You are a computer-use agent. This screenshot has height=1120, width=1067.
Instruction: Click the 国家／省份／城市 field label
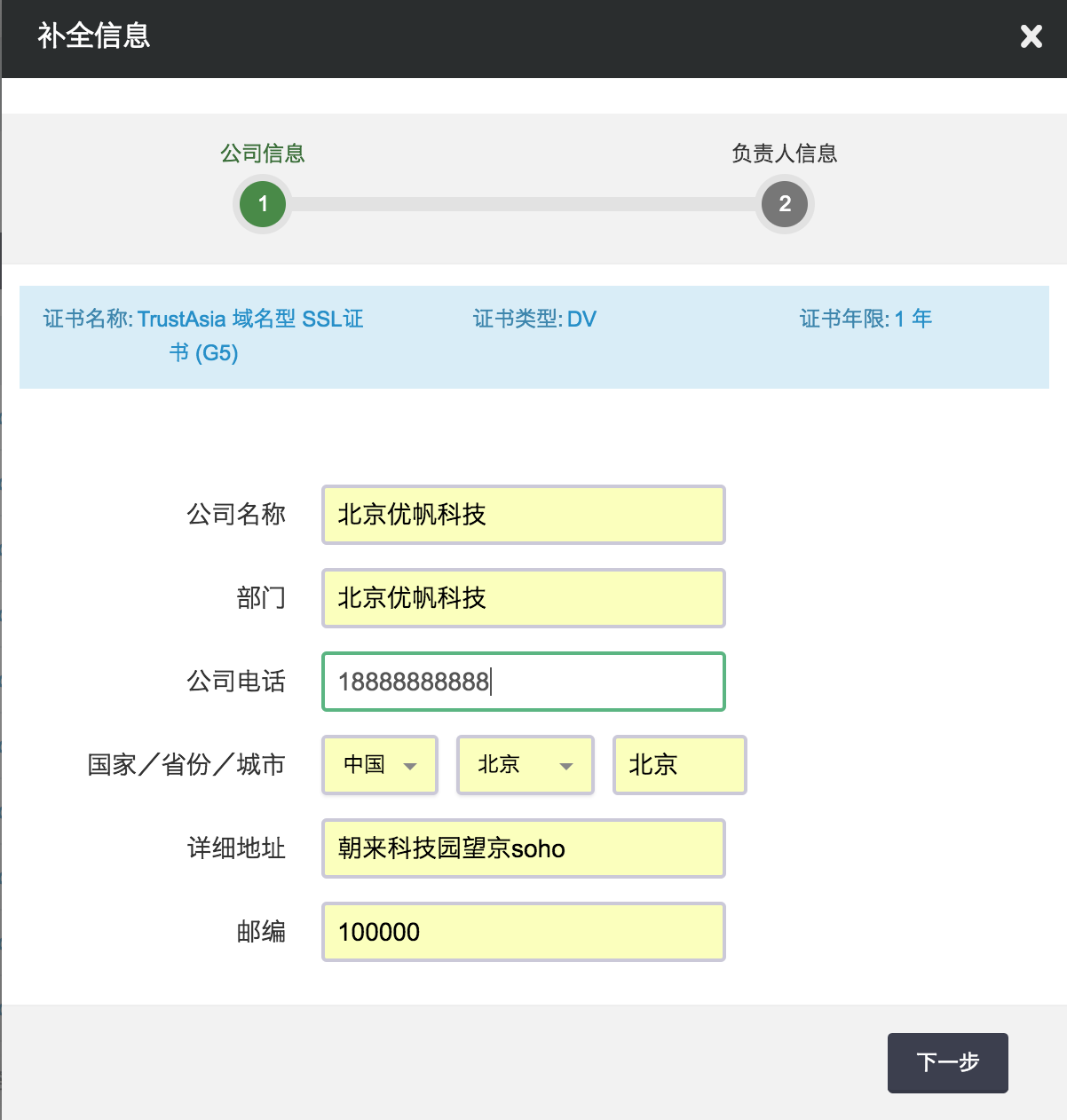tap(186, 765)
